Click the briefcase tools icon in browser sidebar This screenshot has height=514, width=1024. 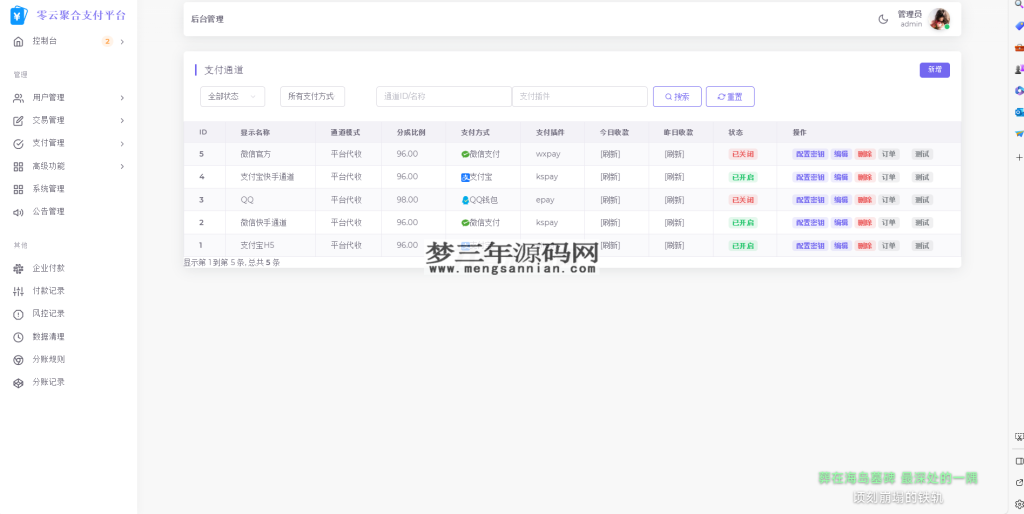tap(1019, 48)
